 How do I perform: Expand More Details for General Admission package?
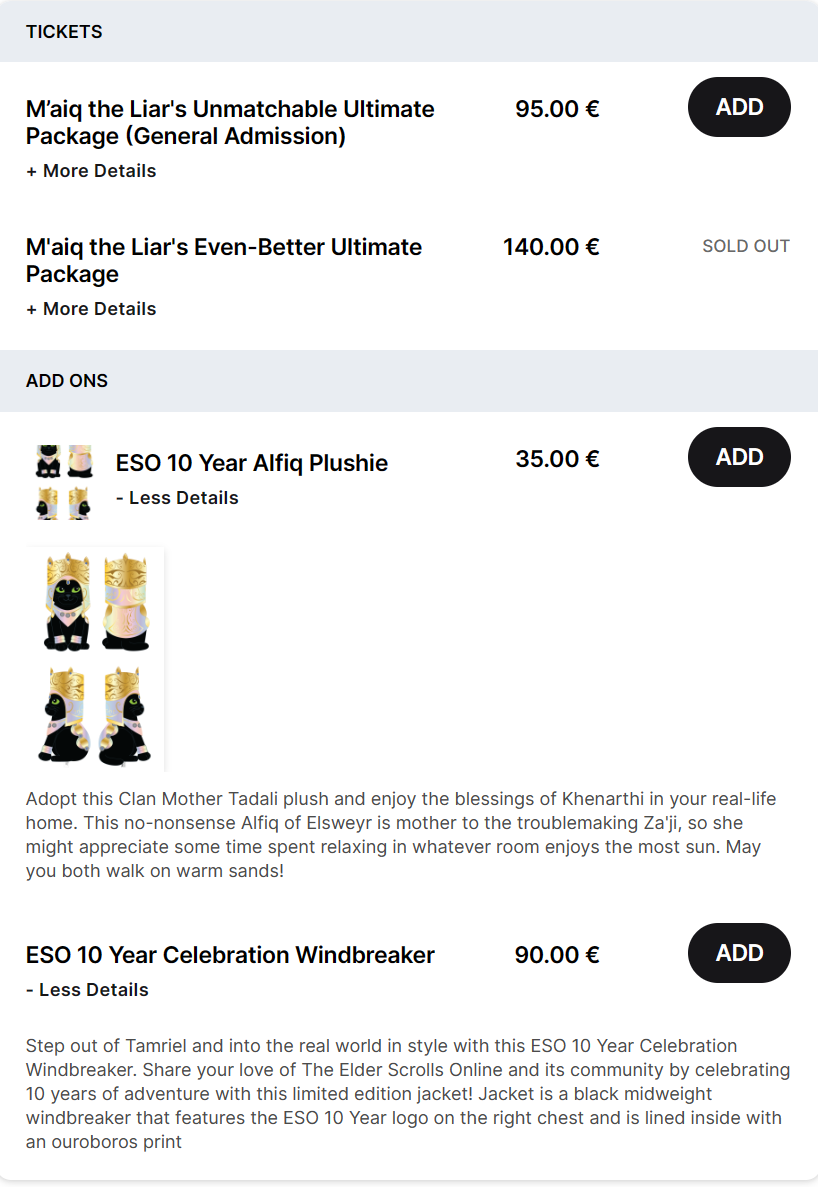point(91,171)
